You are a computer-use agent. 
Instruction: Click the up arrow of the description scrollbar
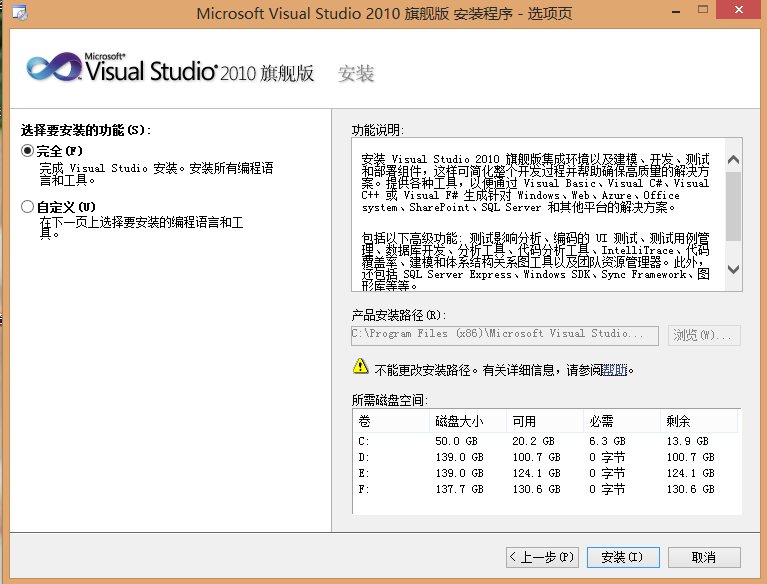coord(733,159)
